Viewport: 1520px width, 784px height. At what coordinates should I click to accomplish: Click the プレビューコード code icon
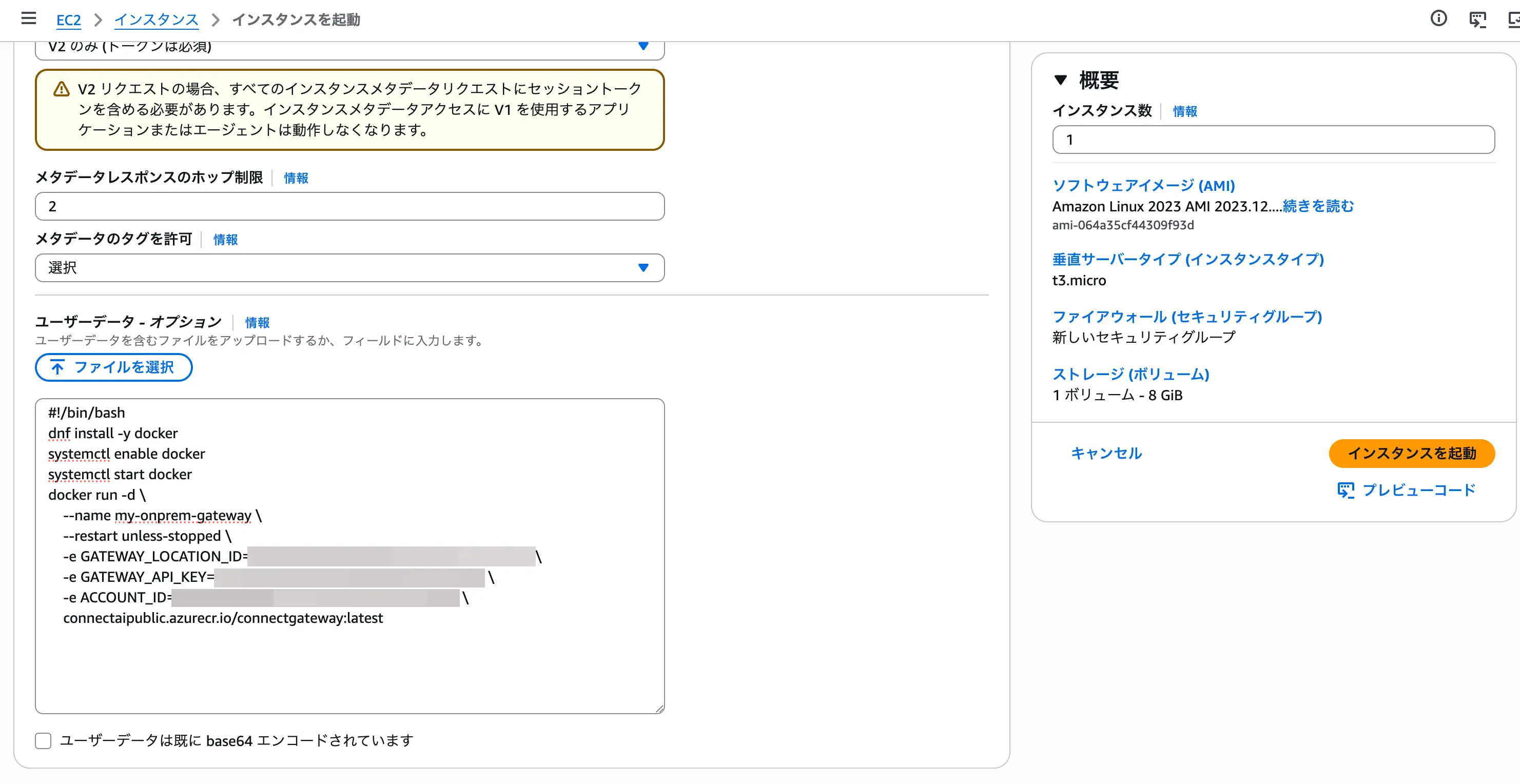pos(1346,490)
